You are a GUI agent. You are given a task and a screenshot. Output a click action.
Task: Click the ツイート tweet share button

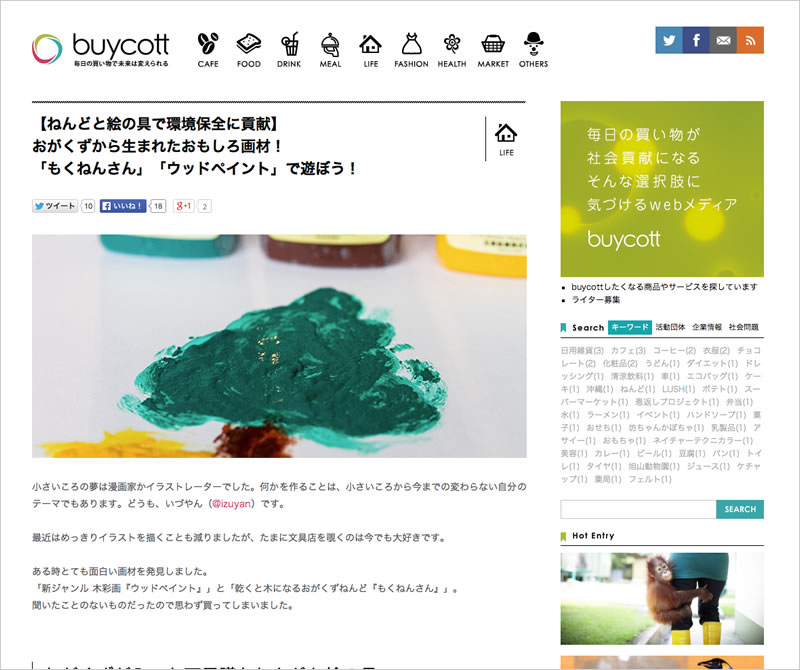coord(55,206)
